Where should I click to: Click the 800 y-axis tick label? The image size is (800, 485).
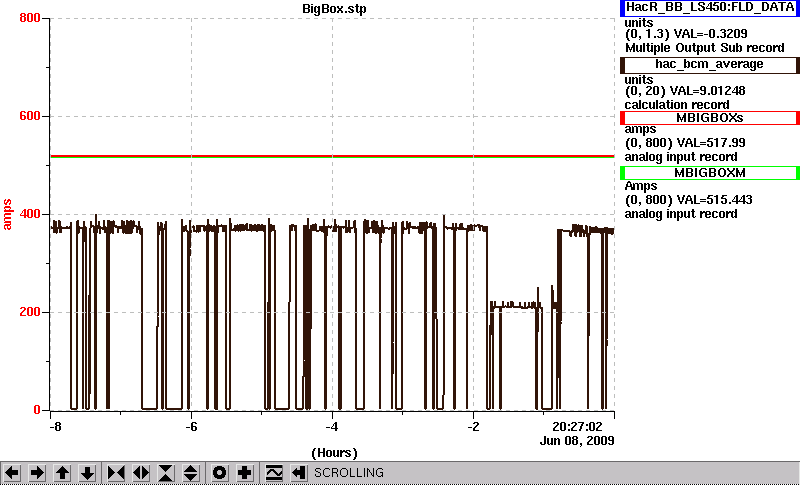tap(30, 18)
